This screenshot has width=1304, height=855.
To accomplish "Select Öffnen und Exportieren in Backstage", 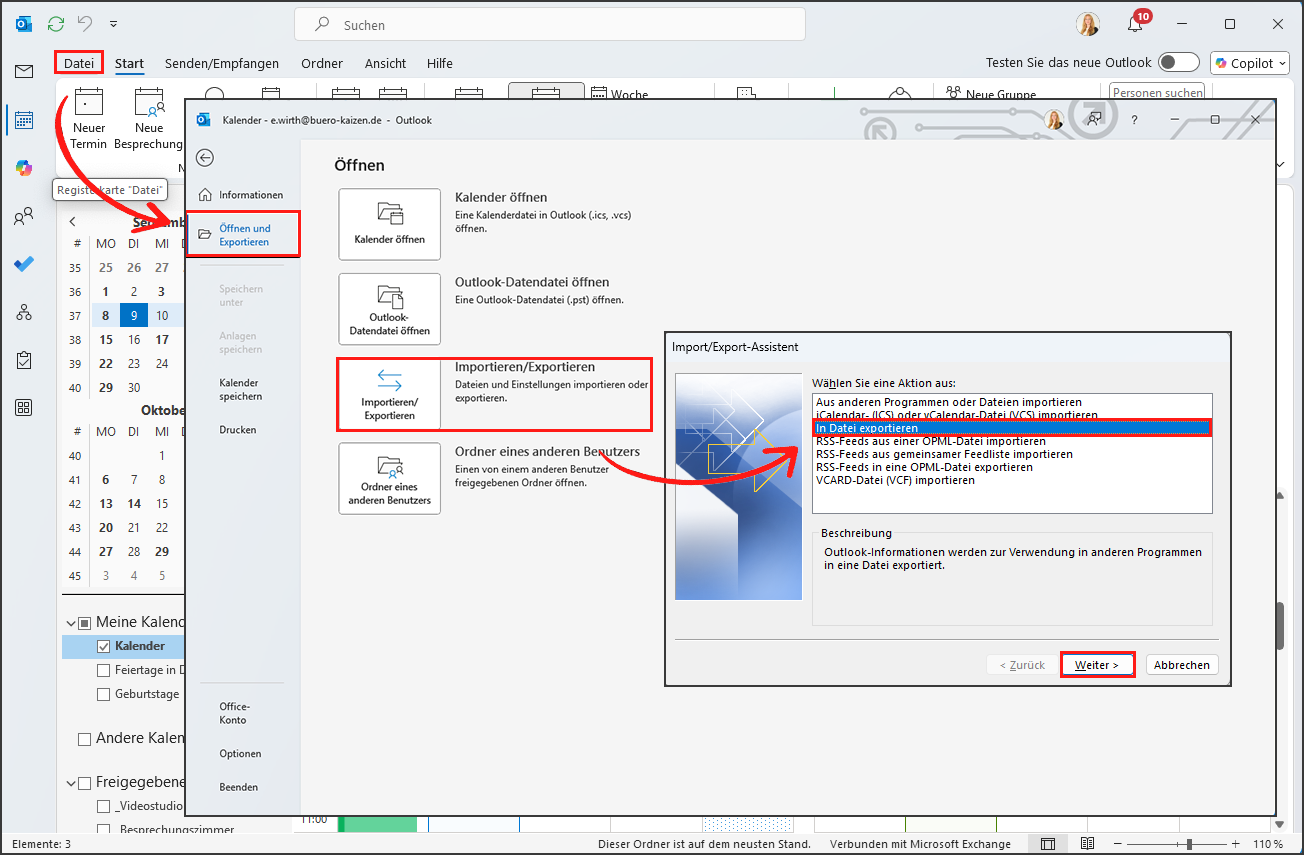I will coord(243,234).
